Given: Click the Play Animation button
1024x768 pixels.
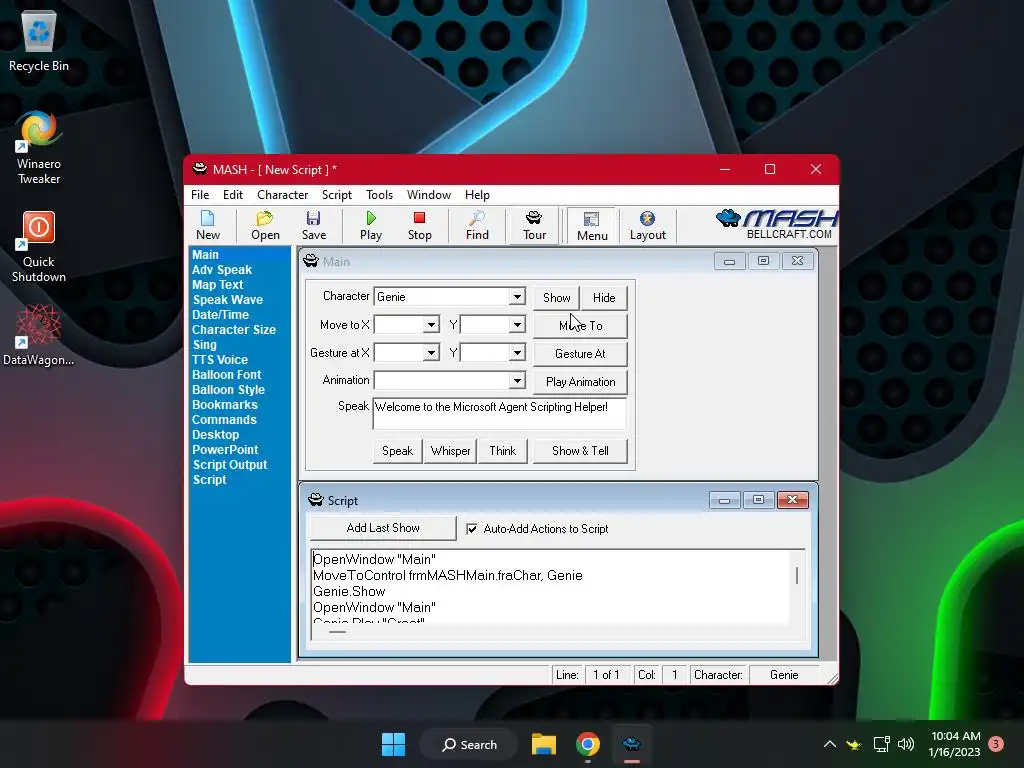Looking at the screenshot, I should [581, 381].
